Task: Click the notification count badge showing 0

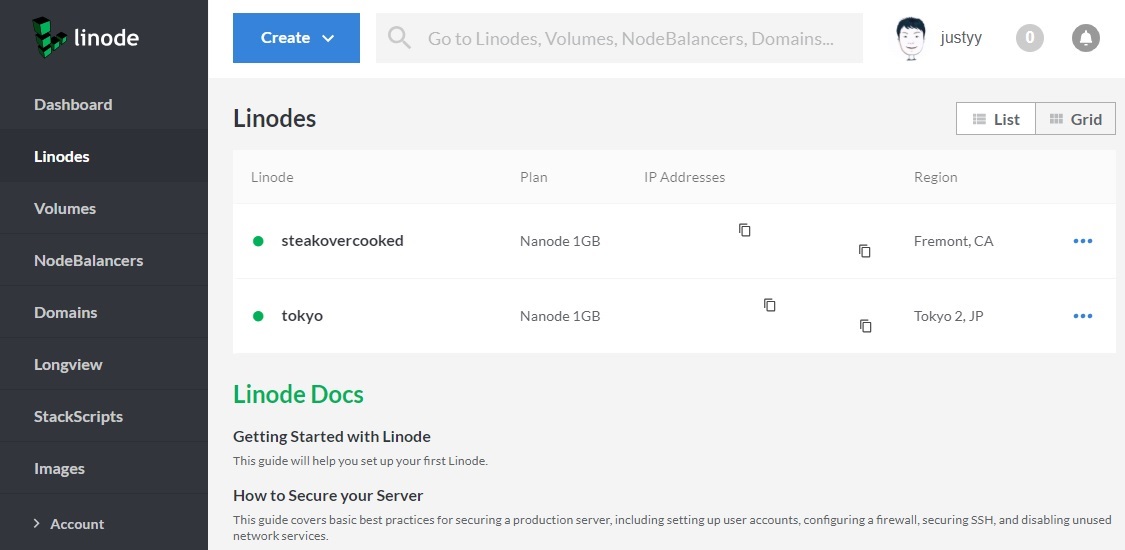Action: 1030,38
